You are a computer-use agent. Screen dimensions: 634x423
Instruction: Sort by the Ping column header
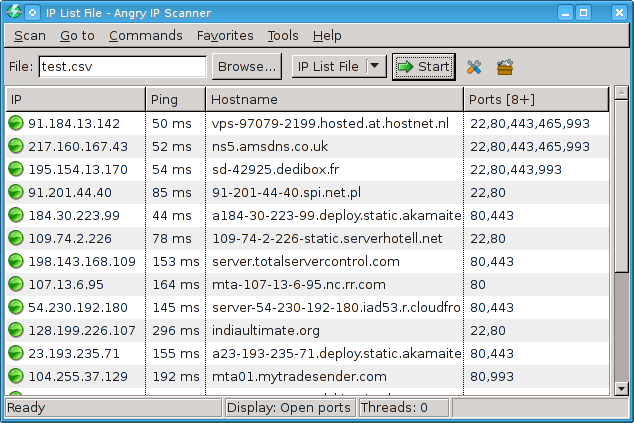pyautogui.click(x=175, y=99)
